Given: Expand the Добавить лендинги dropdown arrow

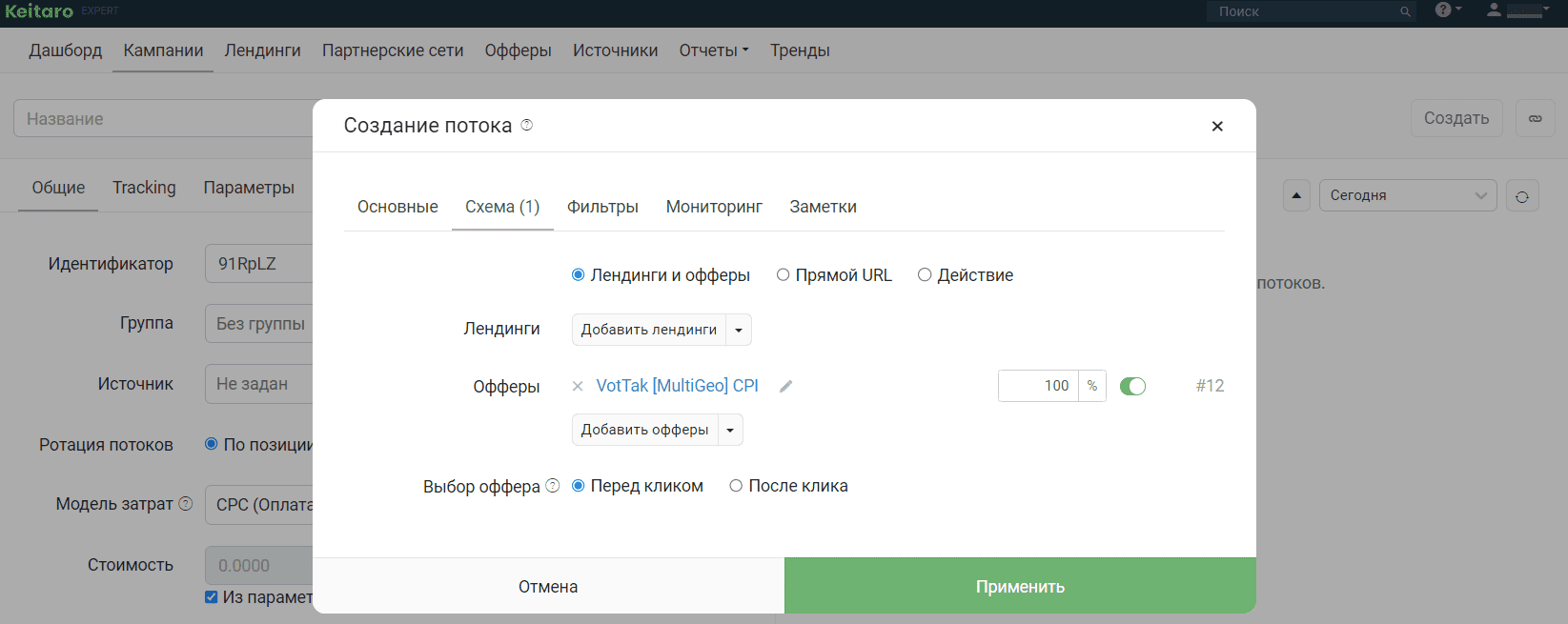Looking at the screenshot, I should pos(739,330).
